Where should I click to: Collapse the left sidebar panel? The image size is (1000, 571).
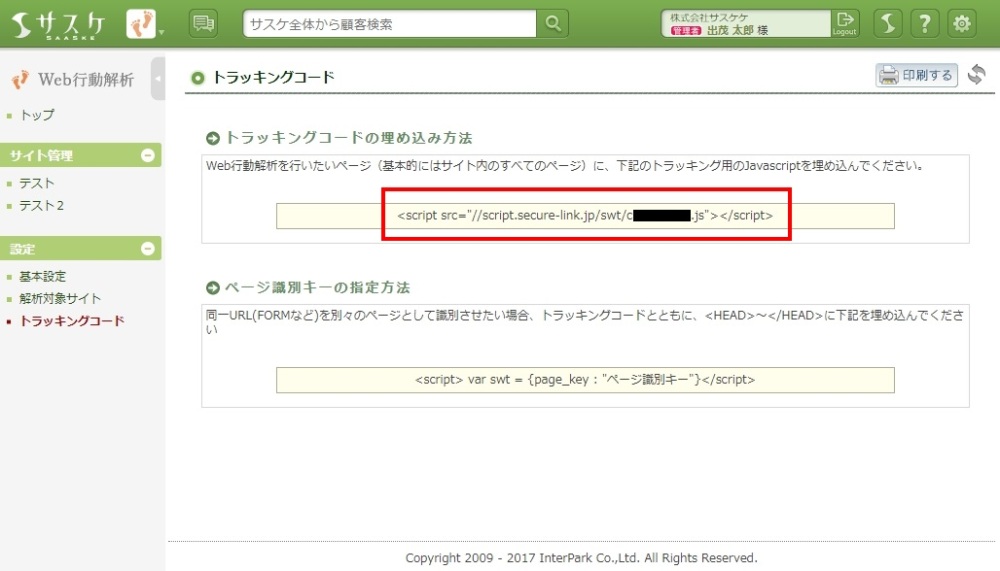[x=158, y=78]
